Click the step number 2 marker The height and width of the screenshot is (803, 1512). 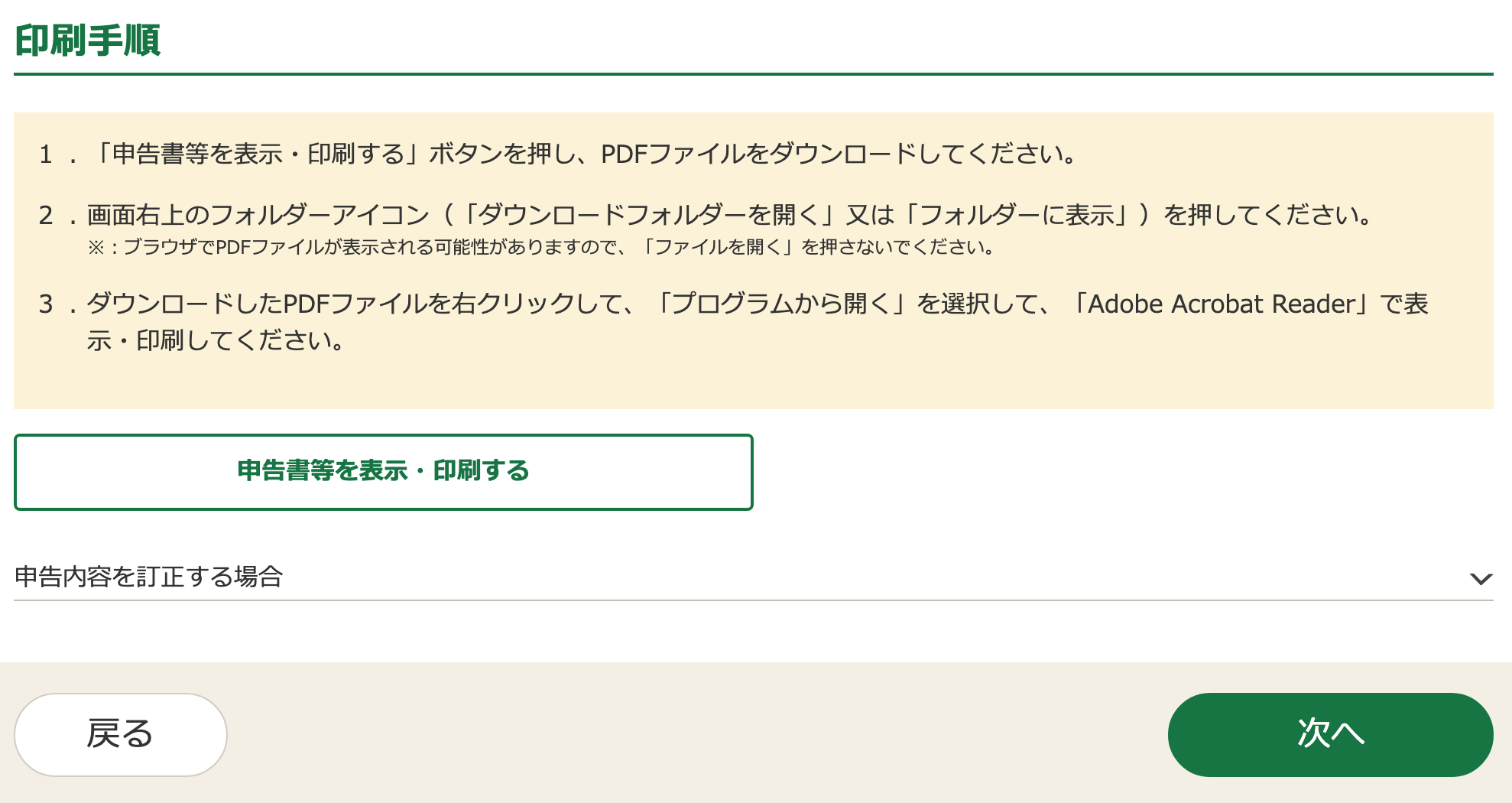point(46,216)
